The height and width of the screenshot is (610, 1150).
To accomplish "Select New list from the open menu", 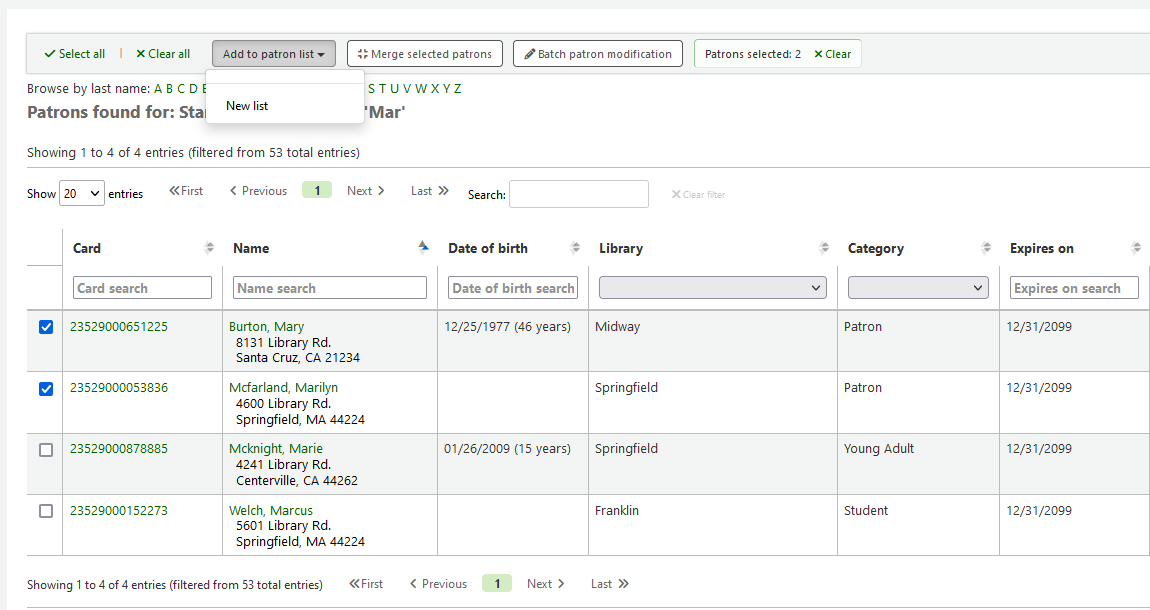I will (246, 105).
